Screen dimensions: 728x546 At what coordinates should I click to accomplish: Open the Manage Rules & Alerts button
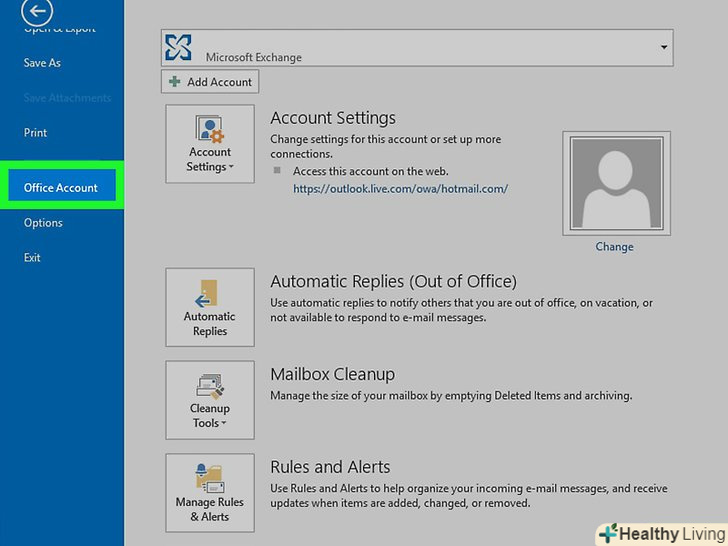pos(210,493)
